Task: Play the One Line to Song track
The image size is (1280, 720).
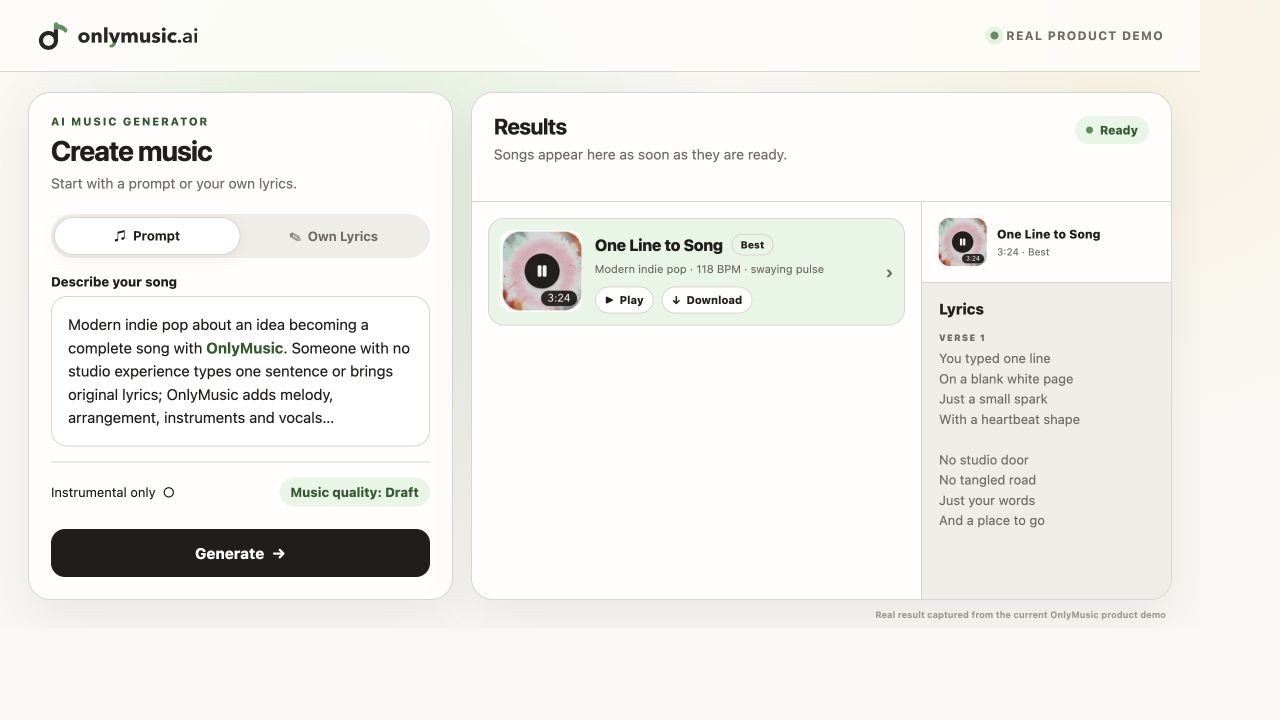Action: tap(624, 300)
